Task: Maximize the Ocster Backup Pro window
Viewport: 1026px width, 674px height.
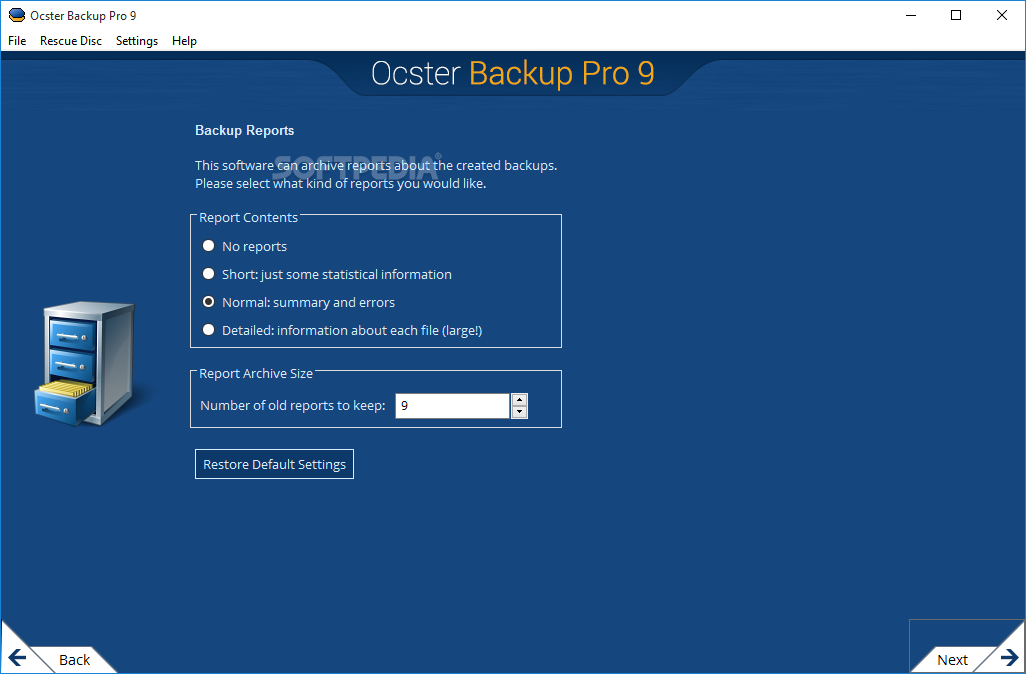Action: tap(956, 15)
